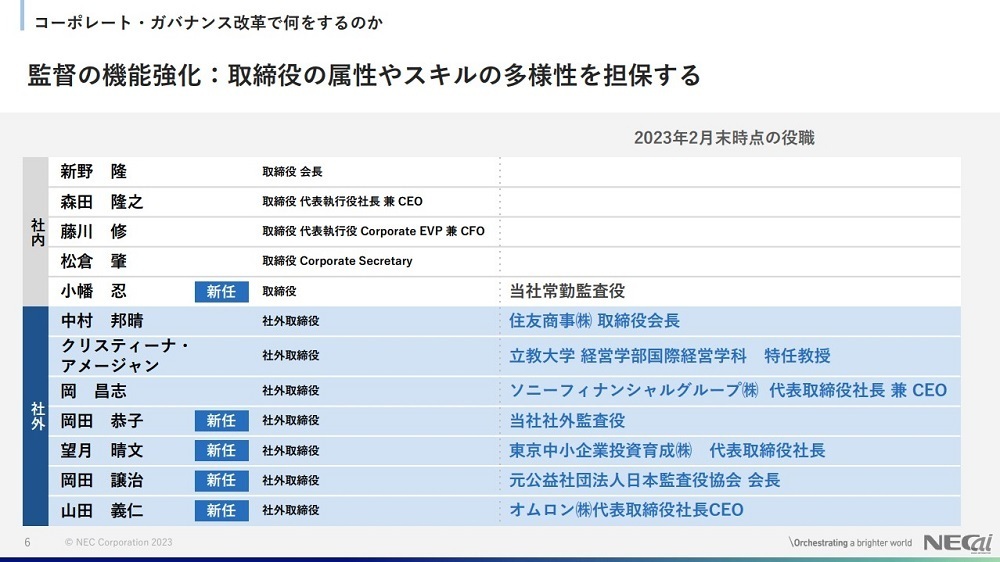This screenshot has width=1000, height=562.
Task: Click the 新任 badge beside 小幡 忍
Action: (221, 292)
